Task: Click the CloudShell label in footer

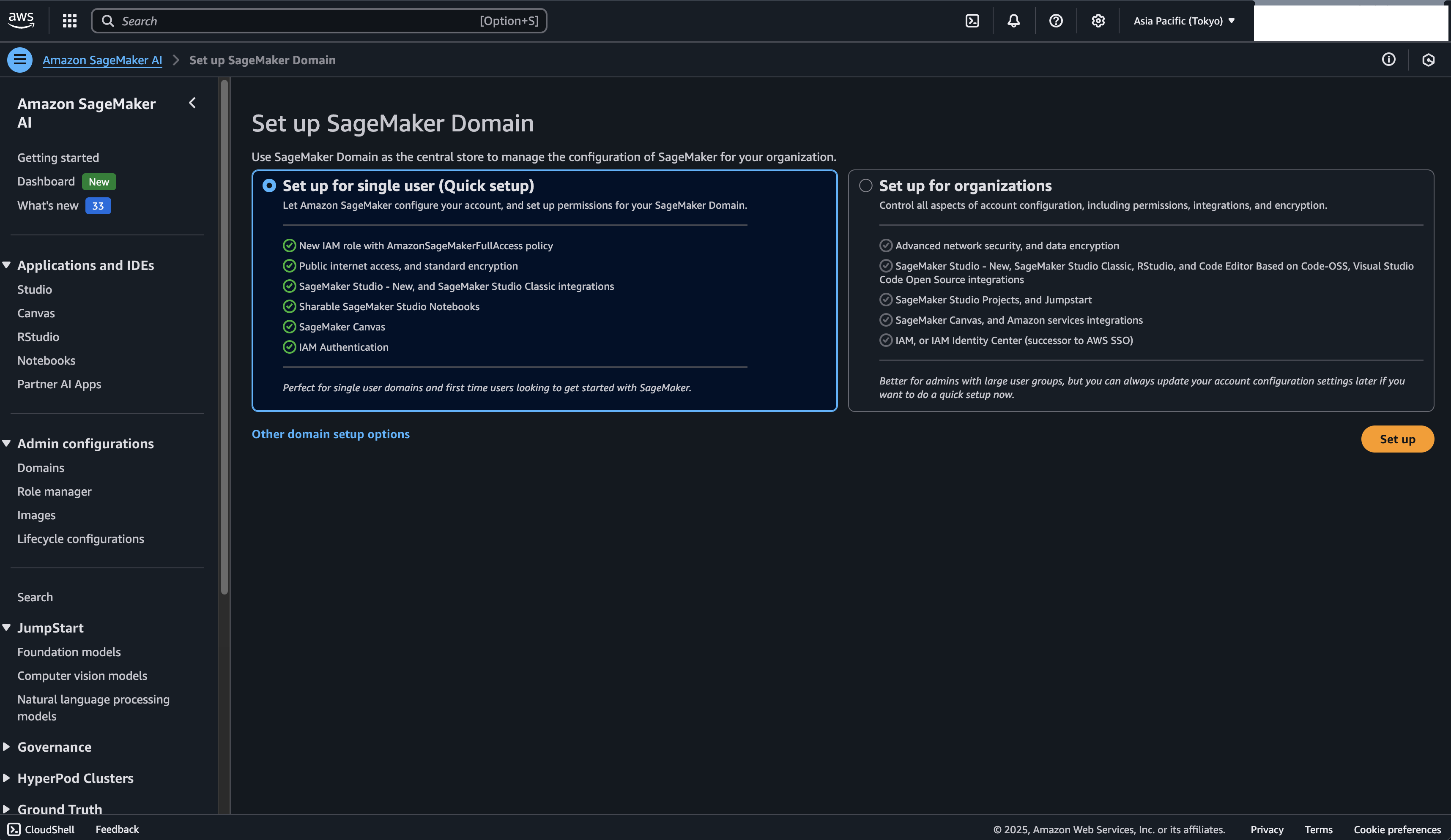Action: (x=49, y=829)
